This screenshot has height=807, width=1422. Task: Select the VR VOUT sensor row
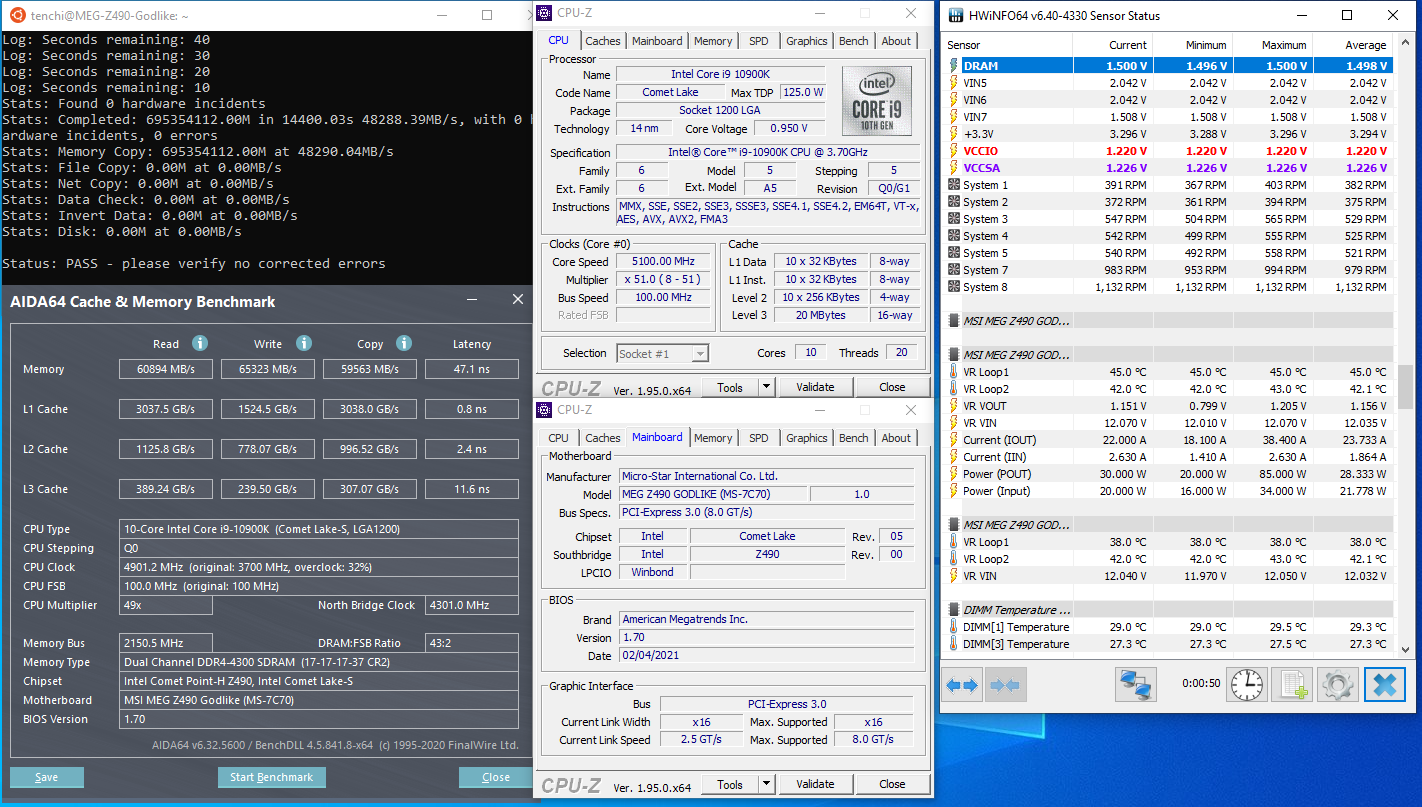(x=1168, y=406)
